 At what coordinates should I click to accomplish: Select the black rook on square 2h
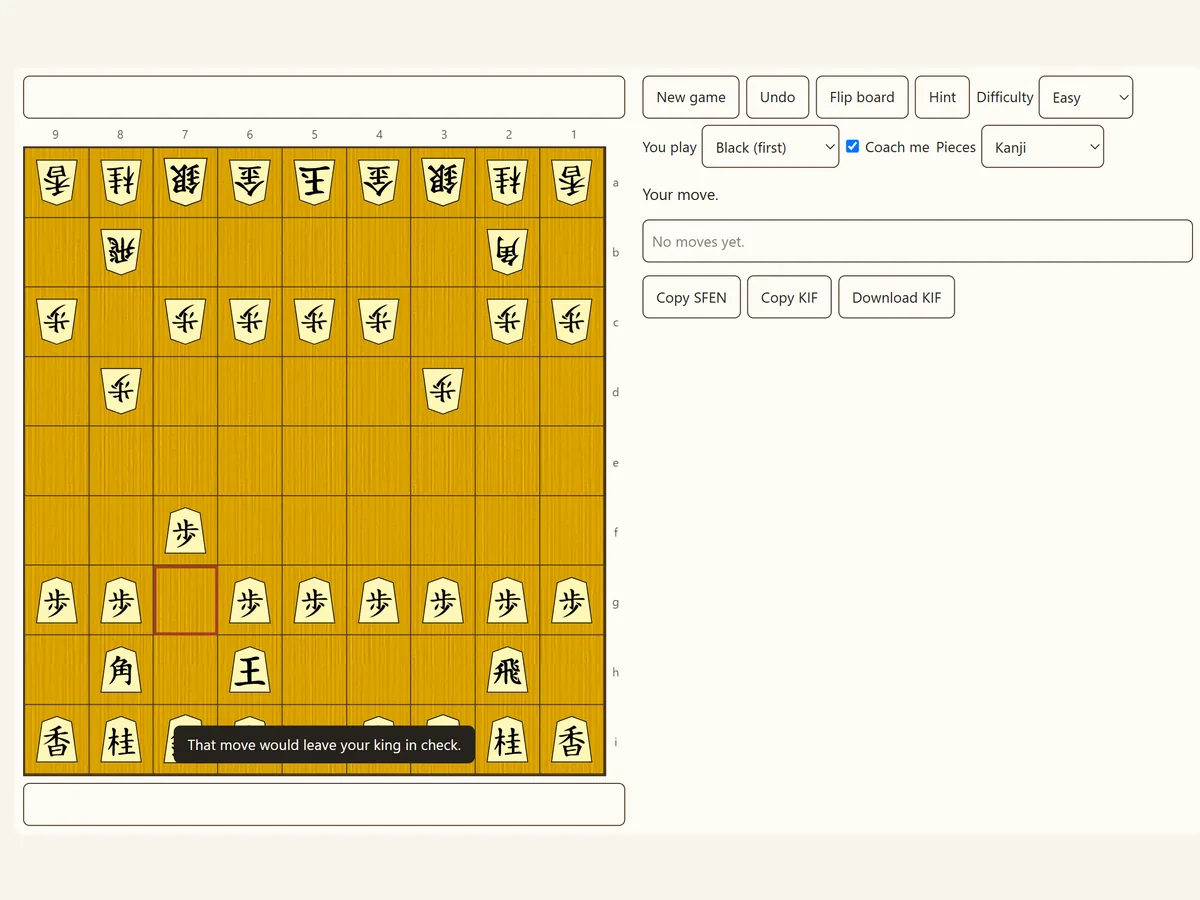(508, 671)
